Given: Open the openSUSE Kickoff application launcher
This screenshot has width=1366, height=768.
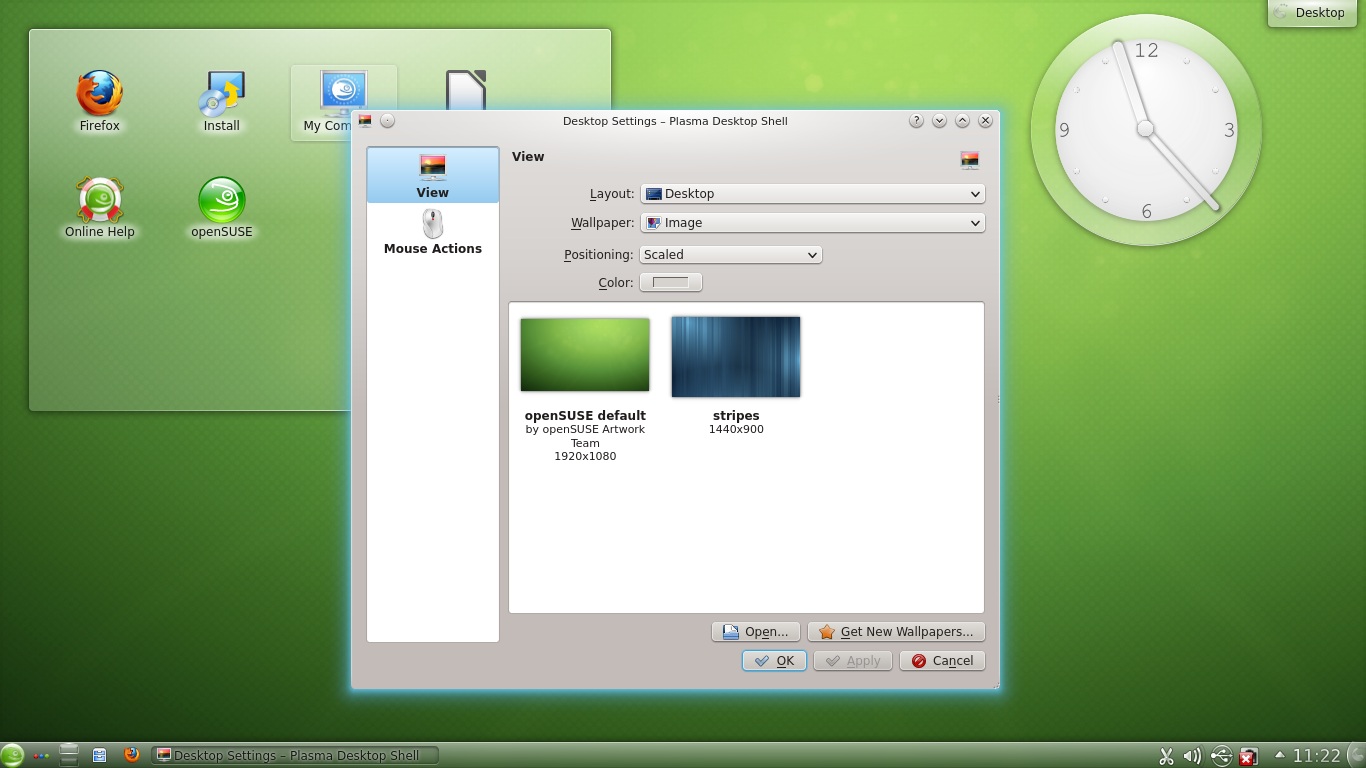Looking at the screenshot, I should pyautogui.click(x=12, y=755).
